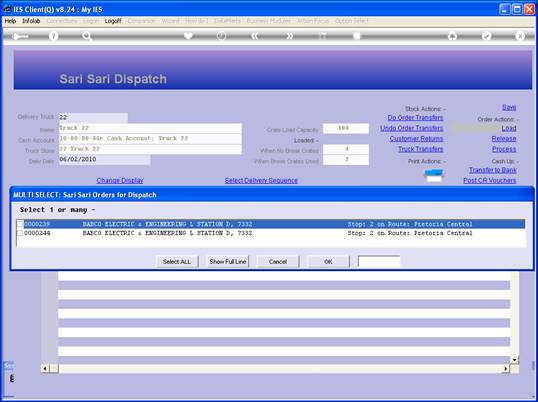Click the Do Order Transfers link
Image resolution: width=538 pixels, height=402 pixels.
coord(415,118)
